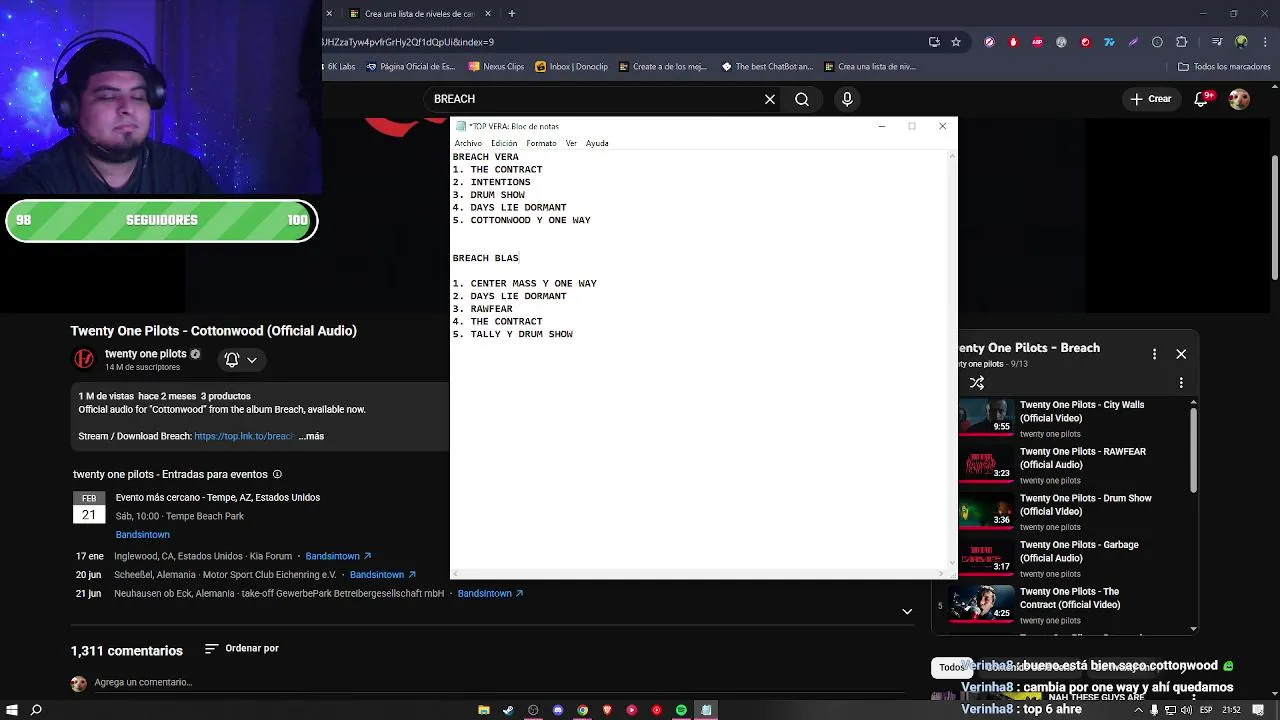Image resolution: width=1280 pixels, height=720 pixels.
Task: Open 'Inbox | Donoclip' bookmark
Action: pyautogui.click(x=571, y=67)
